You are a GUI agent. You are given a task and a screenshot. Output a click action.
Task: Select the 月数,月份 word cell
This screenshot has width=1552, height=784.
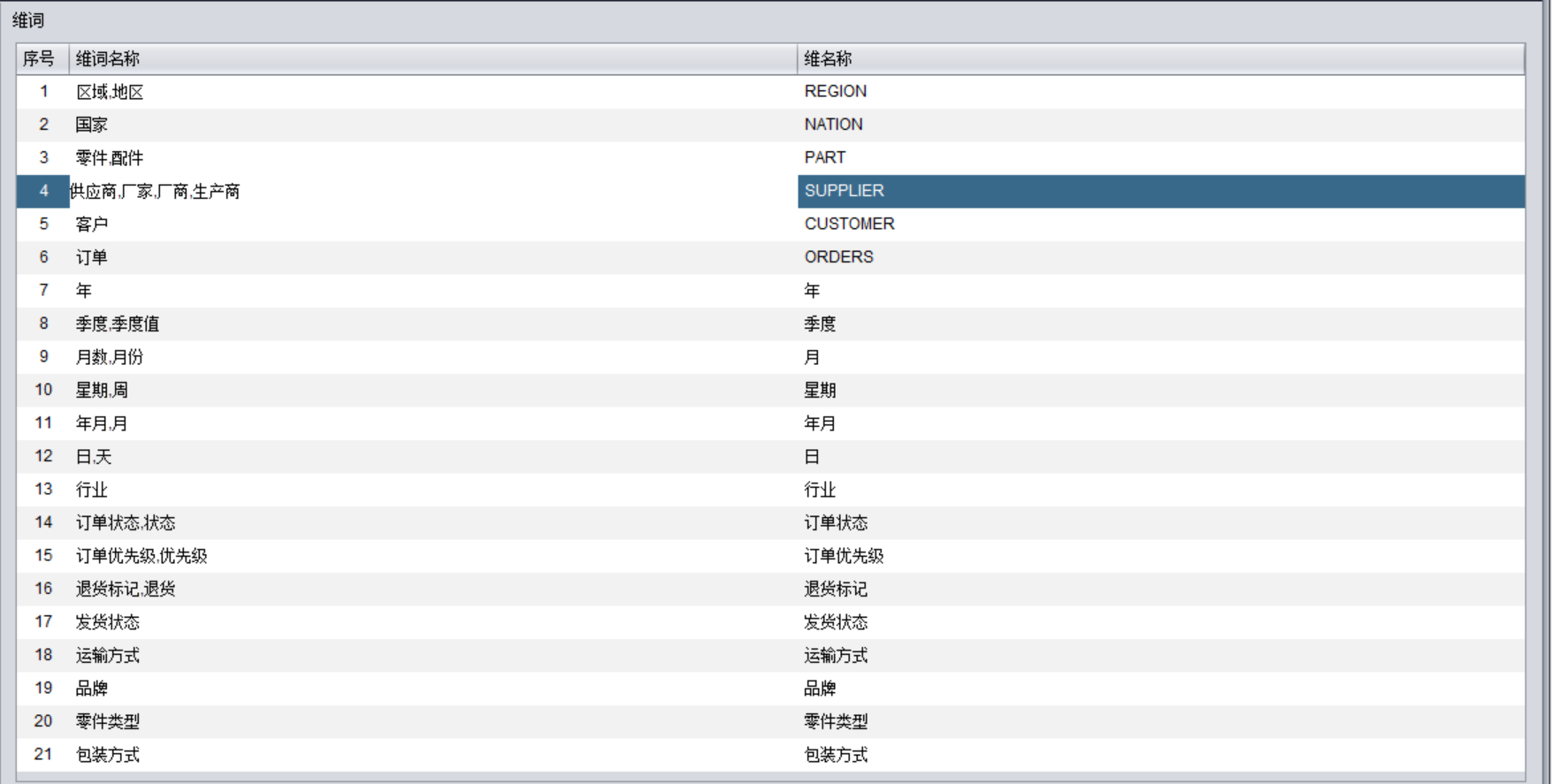[x=433, y=357]
